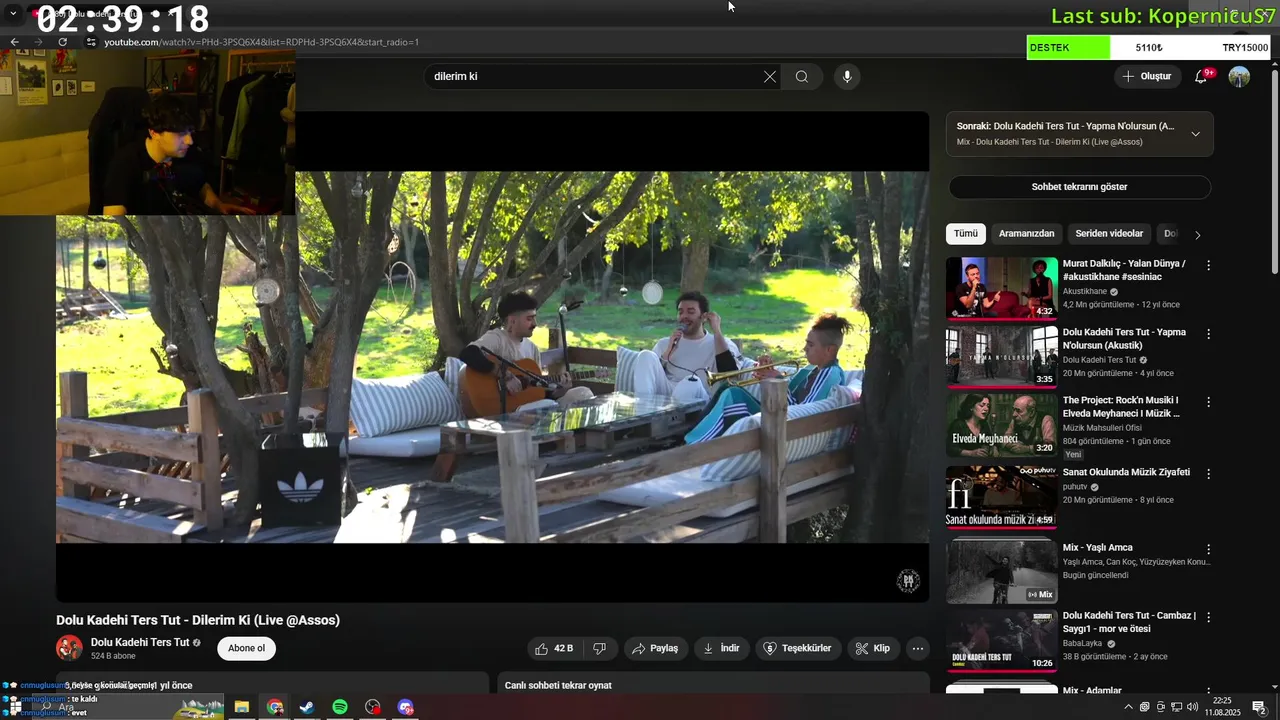Open The Project Elveda Meyhaneci thumbnail
Viewport: 1280px width, 720px height.
(x=1002, y=425)
